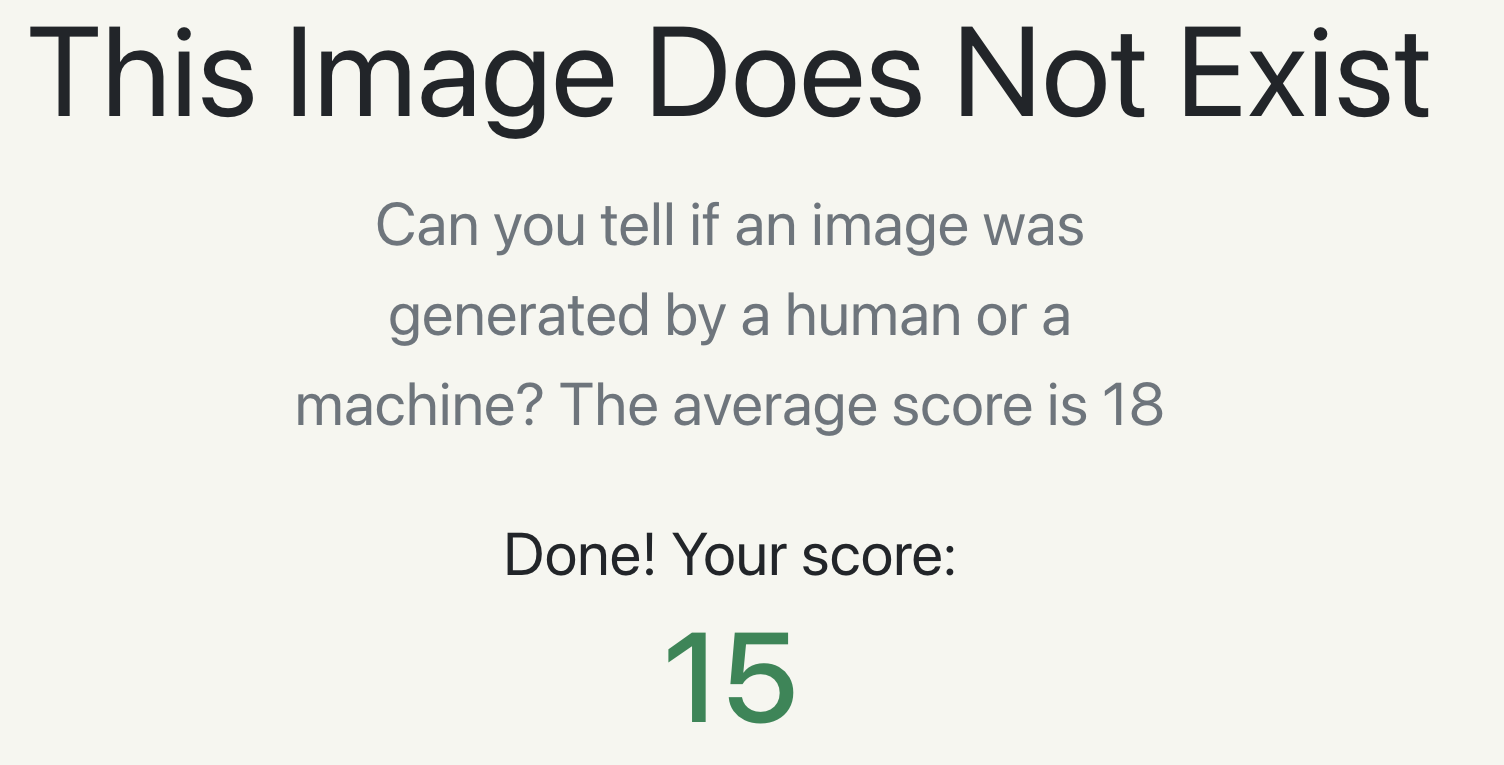Click the "Done! Your score:" label
1504x765 pixels.
pos(730,555)
